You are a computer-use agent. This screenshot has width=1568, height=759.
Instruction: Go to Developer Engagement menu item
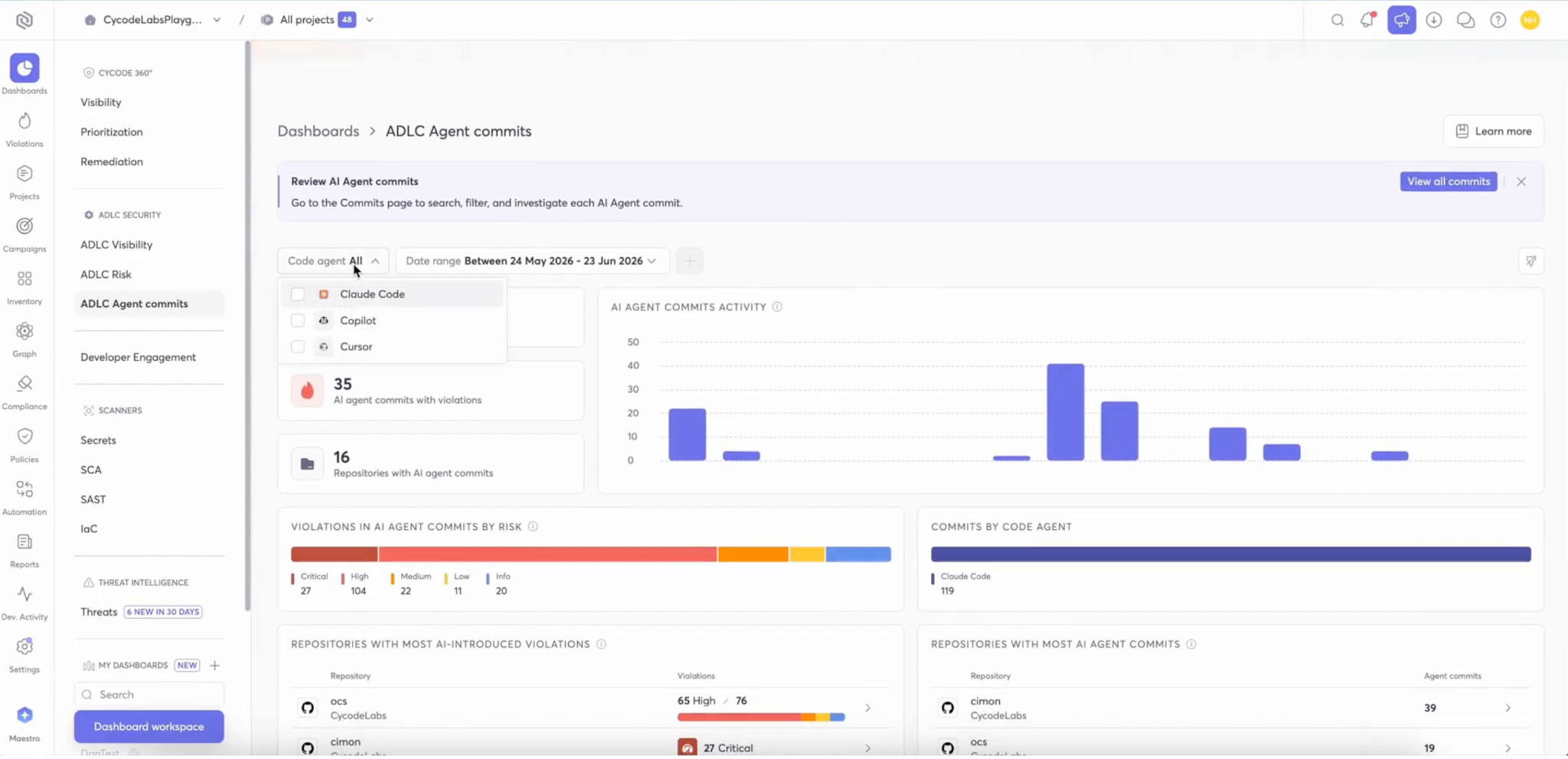pos(138,358)
